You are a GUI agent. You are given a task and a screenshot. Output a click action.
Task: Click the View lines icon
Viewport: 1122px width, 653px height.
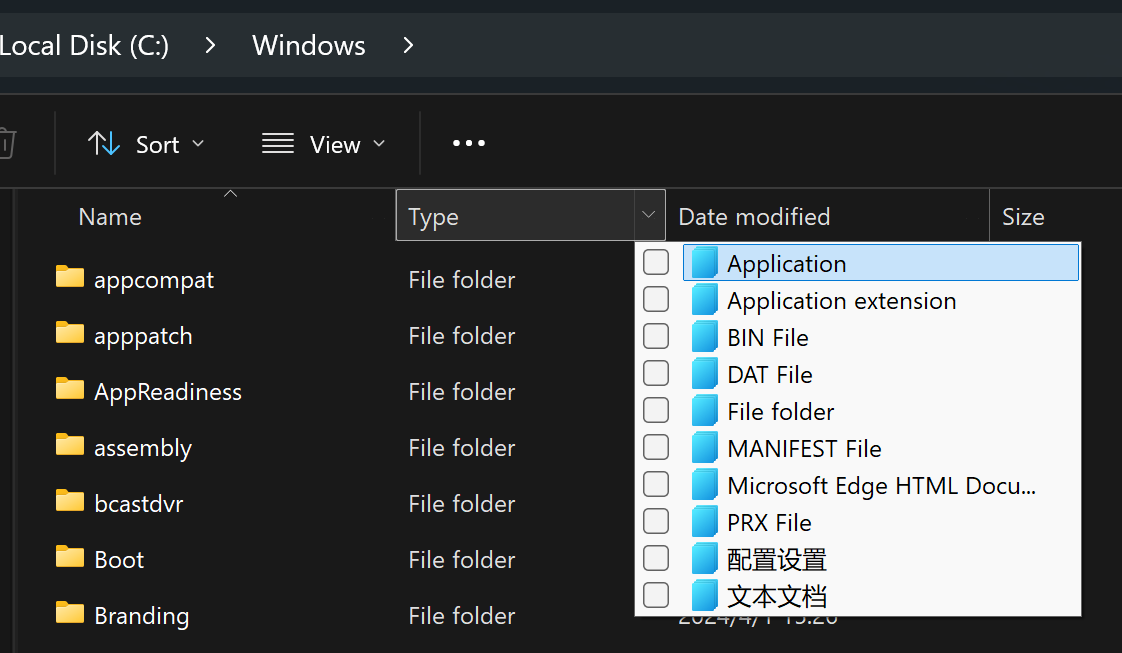(277, 144)
